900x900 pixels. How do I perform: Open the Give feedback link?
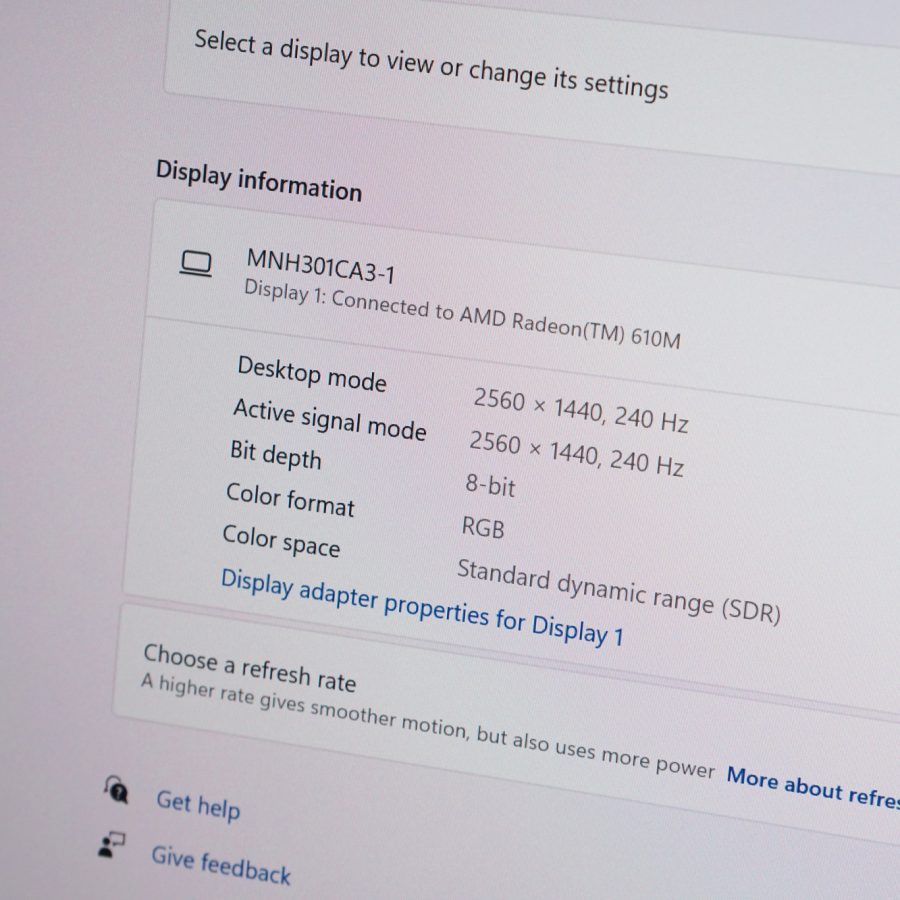pyautogui.click(x=221, y=864)
